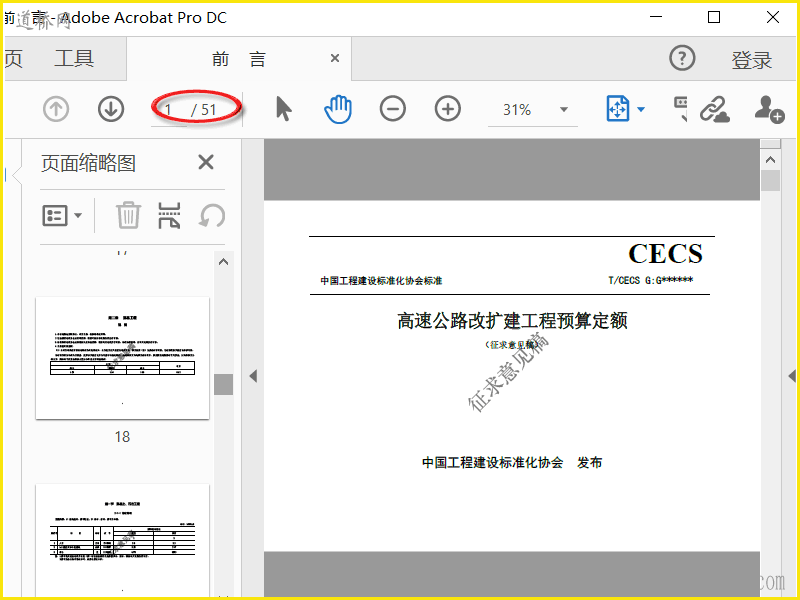Open the Help question mark icon
The height and width of the screenshot is (600, 800).
(682, 58)
